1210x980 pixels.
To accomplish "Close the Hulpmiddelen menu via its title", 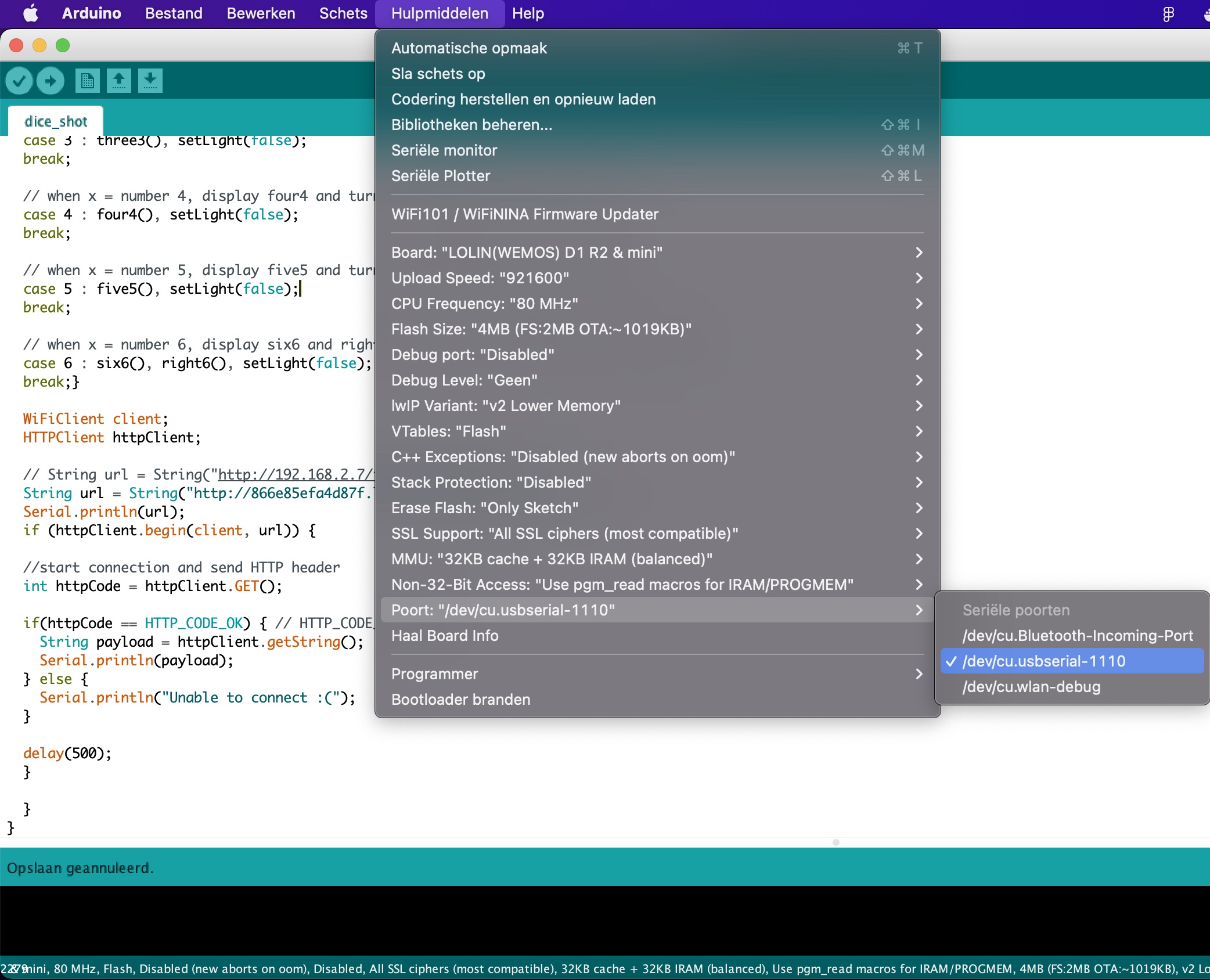I will click(440, 13).
